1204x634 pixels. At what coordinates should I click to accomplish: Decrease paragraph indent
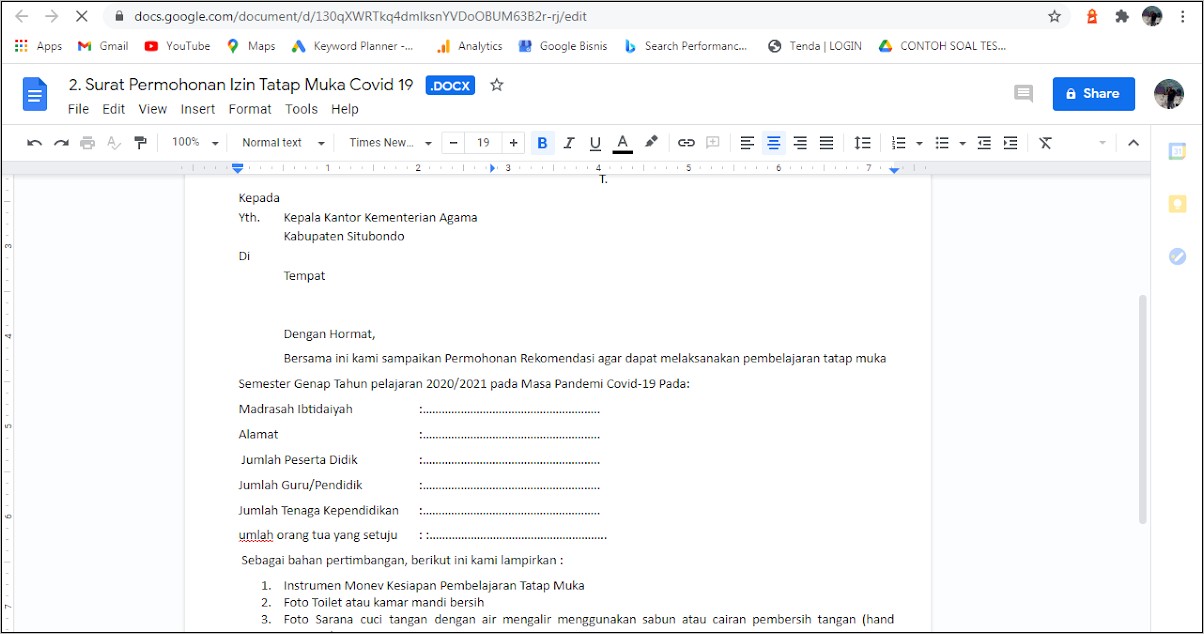(984, 143)
